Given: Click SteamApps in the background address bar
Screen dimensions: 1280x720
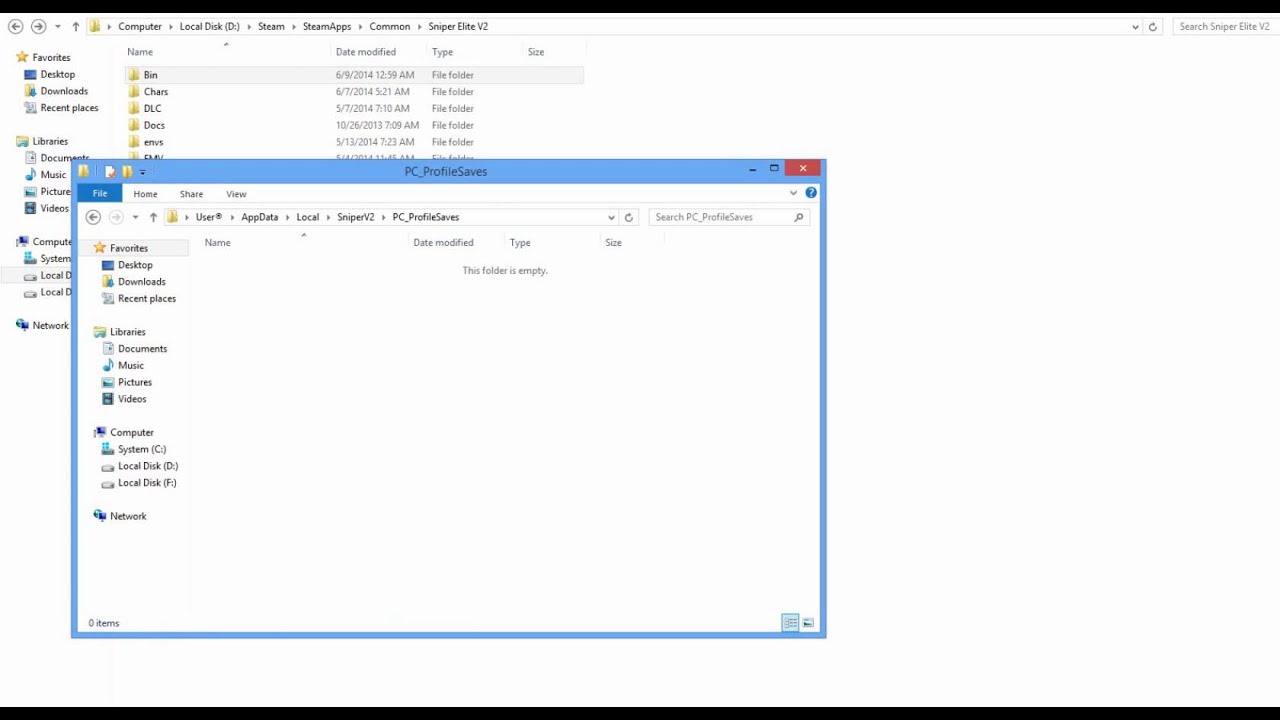Looking at the screenshot, I should coord(327,27).
